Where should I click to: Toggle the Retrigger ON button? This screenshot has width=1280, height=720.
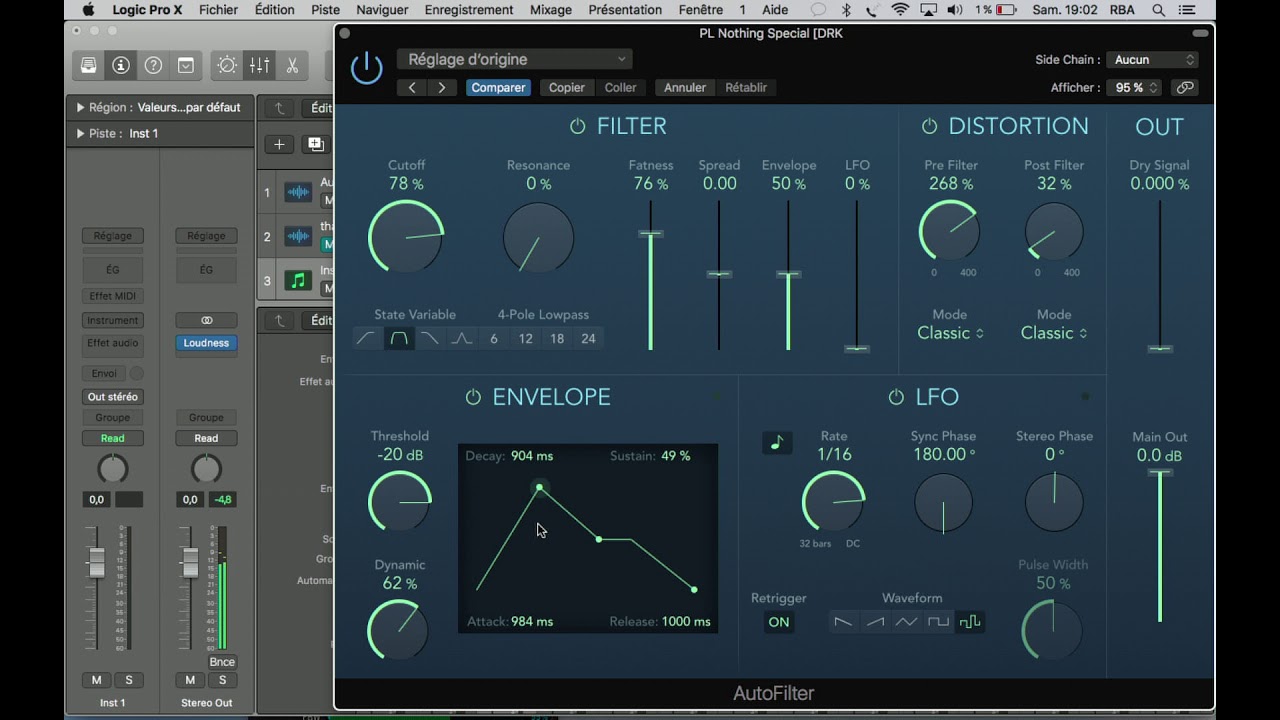pos(778,622)
